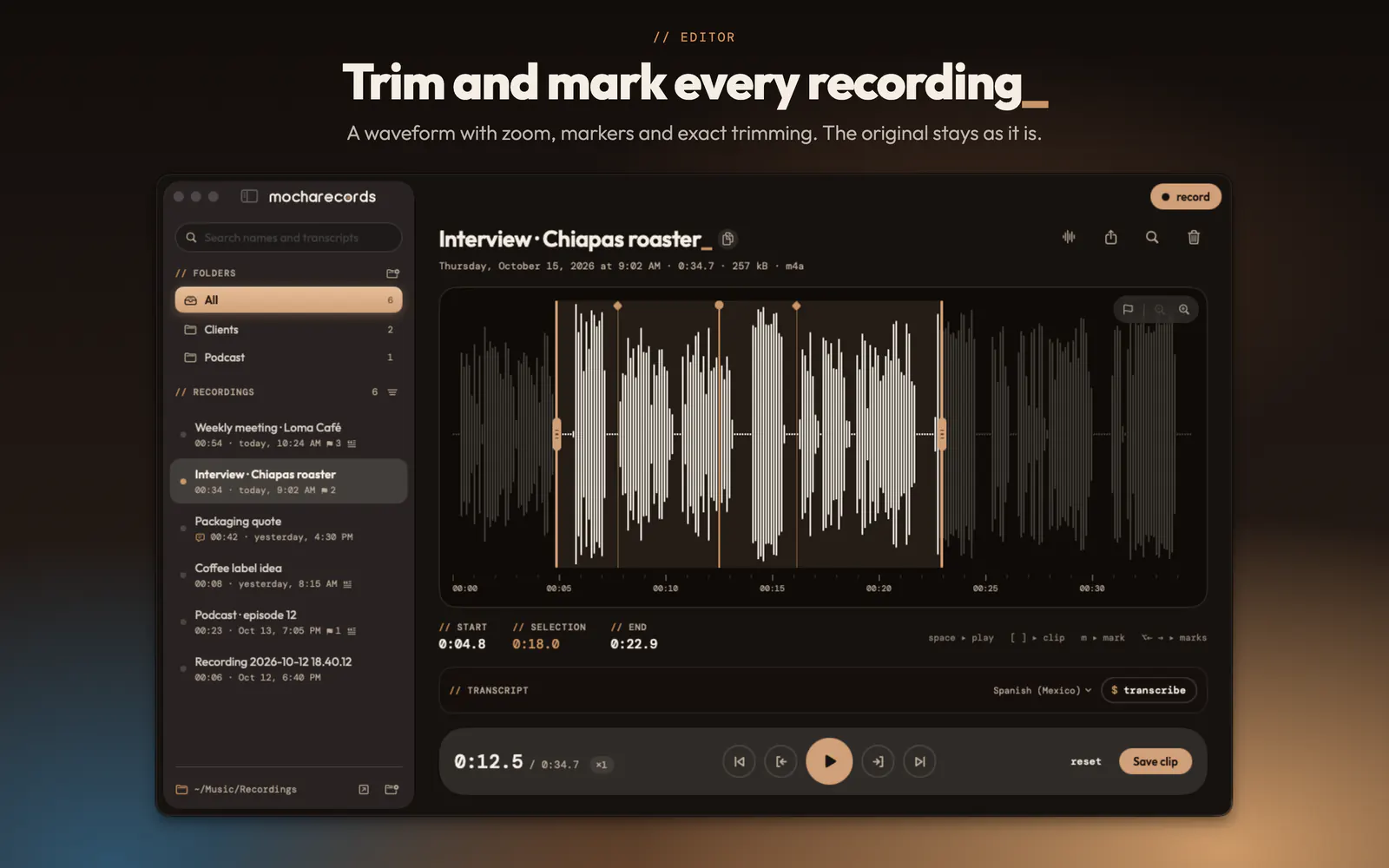Toggle the sidebar panel icon
1389x868 pixels.
[249, 196]
